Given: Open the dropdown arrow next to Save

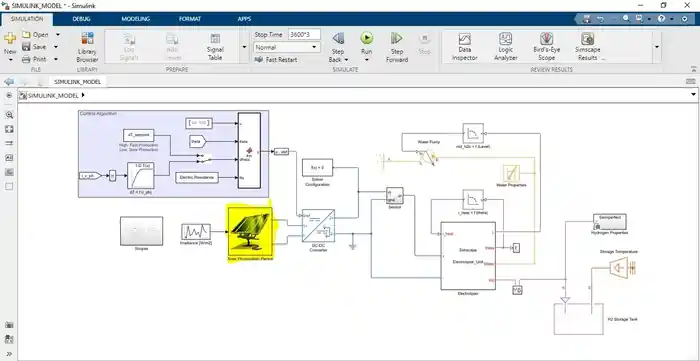Looking at the screenshot, I should click(x=56, y=47).
